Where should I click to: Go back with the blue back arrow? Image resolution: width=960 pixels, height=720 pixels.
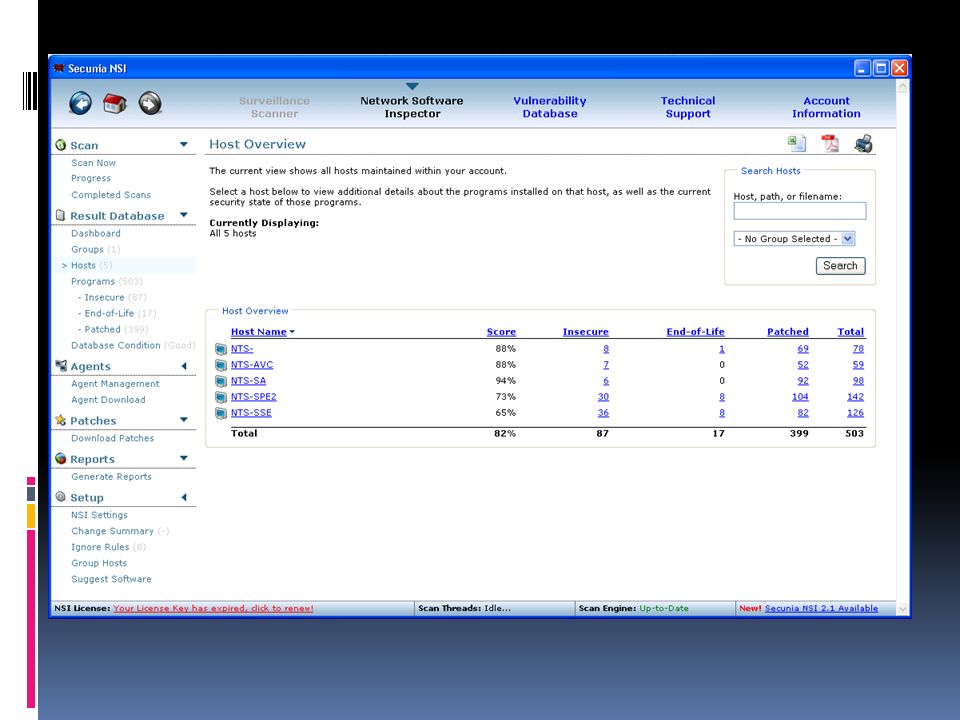coord(80,103)
